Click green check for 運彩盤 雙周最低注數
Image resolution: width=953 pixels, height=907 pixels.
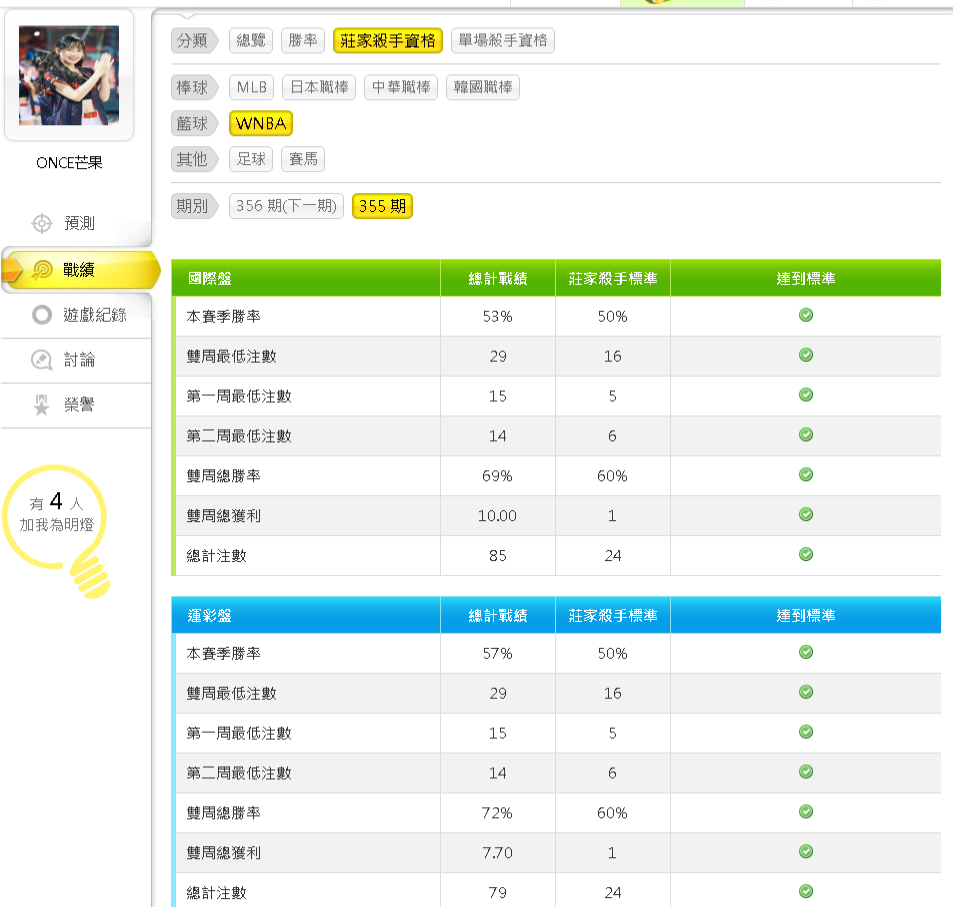click(x=806, y=692)
